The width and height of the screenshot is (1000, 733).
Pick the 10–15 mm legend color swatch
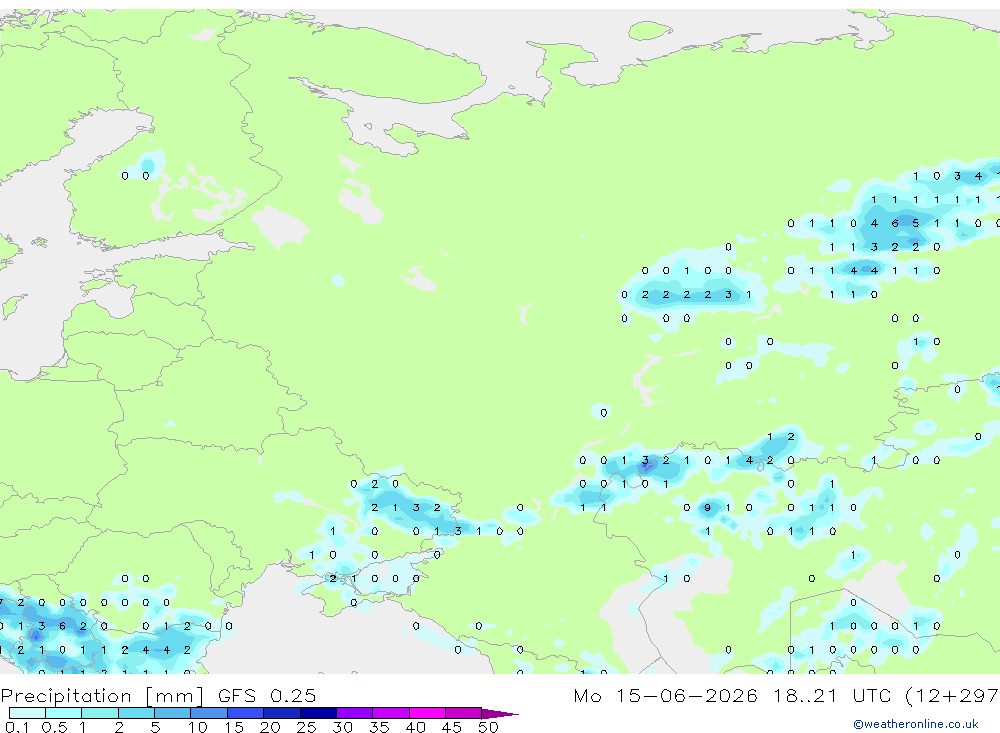tap(209, 713)
